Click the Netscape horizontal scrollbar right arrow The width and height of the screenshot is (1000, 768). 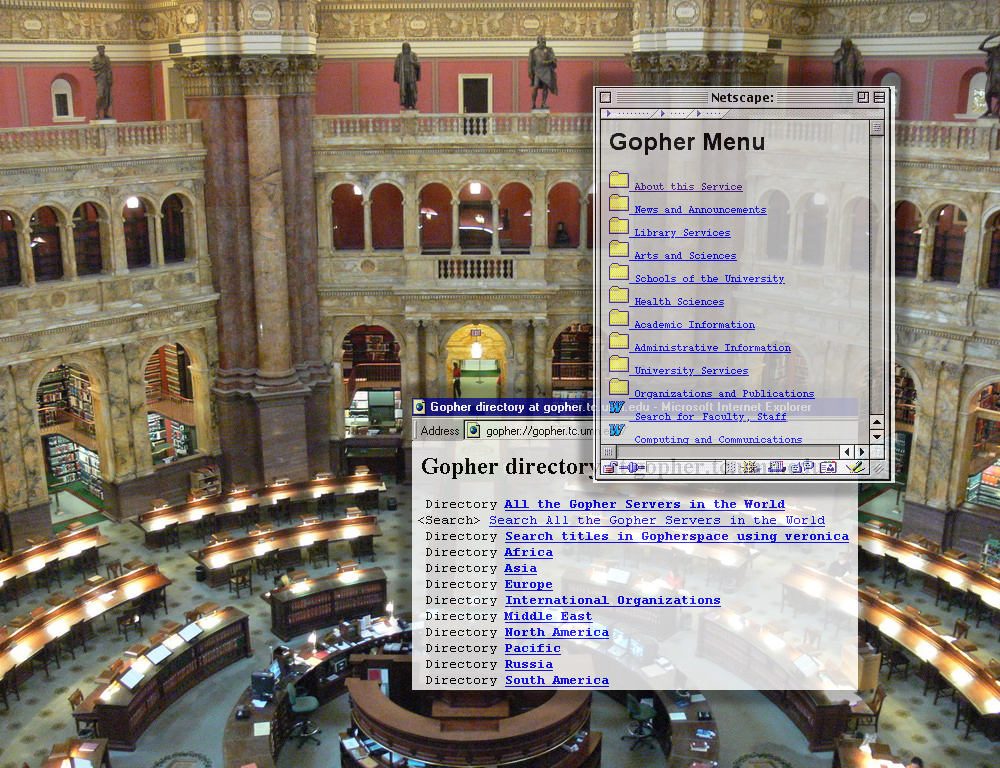point(862,452)
